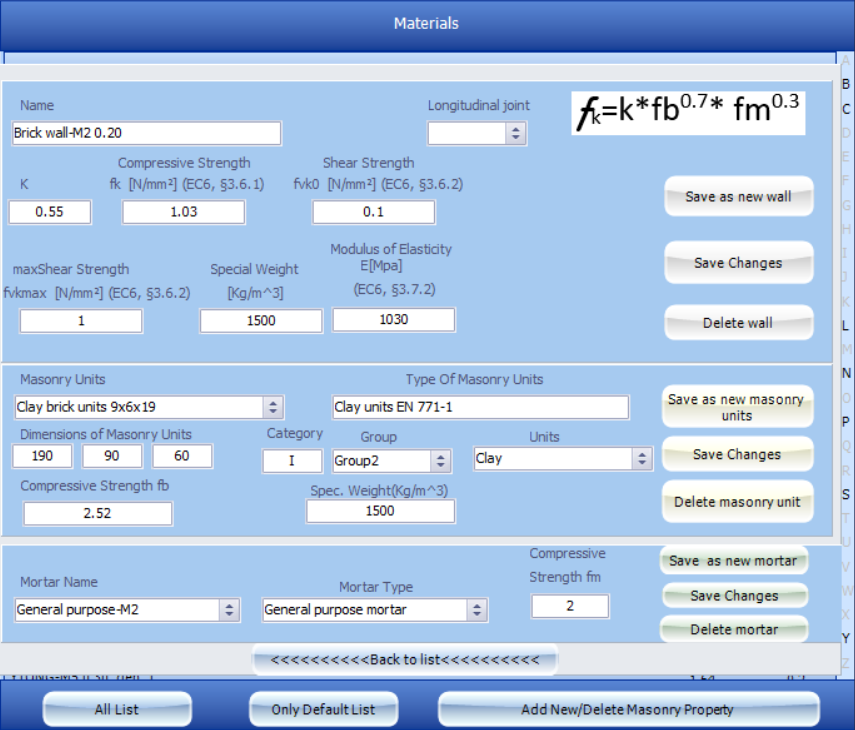Click the Delete wall button
Viewport: 855px width, 730px height.
738,323
